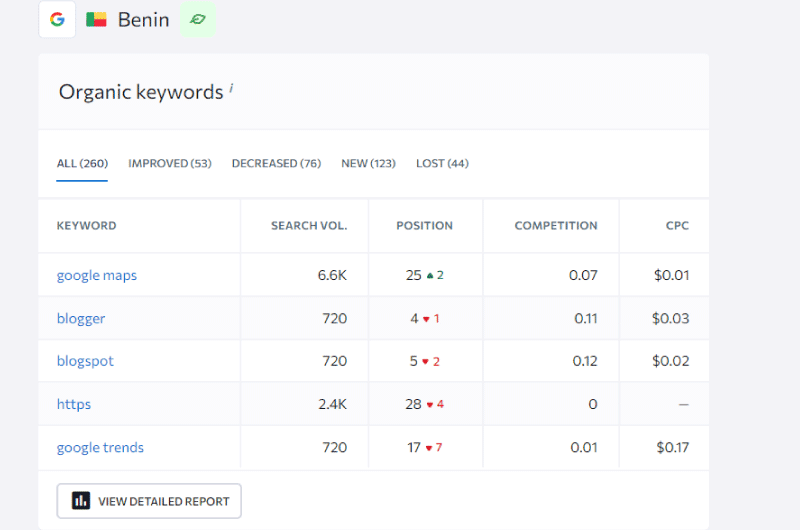The image size is (800, 530).
Task: Click position 25 in google maps row
Action: pyautogui.click(x=414, y=275)
